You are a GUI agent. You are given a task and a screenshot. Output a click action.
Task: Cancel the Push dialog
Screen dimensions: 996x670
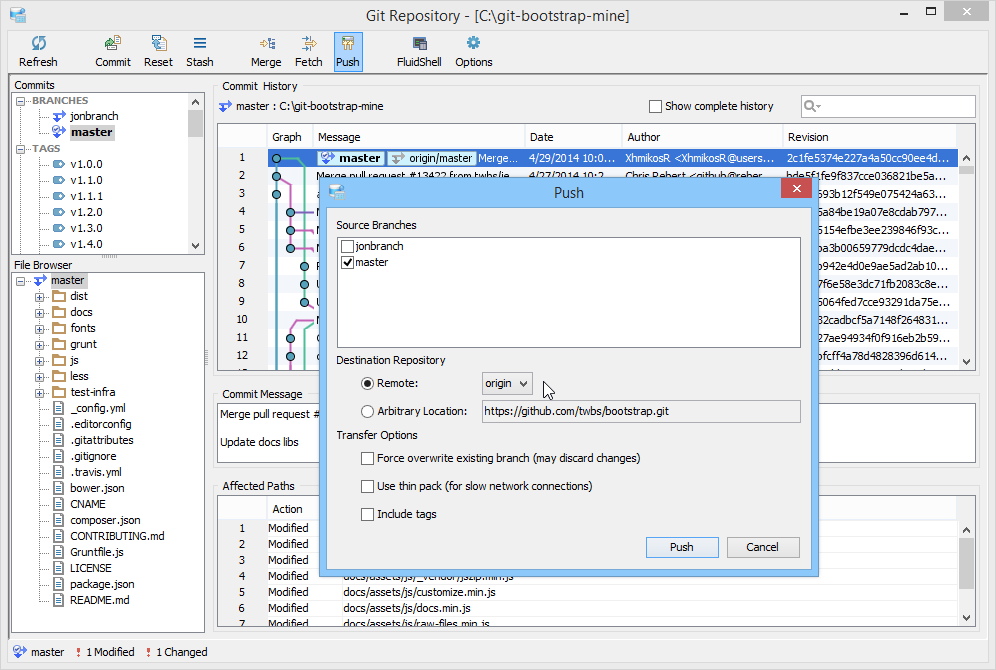click(x=762, y=547)
